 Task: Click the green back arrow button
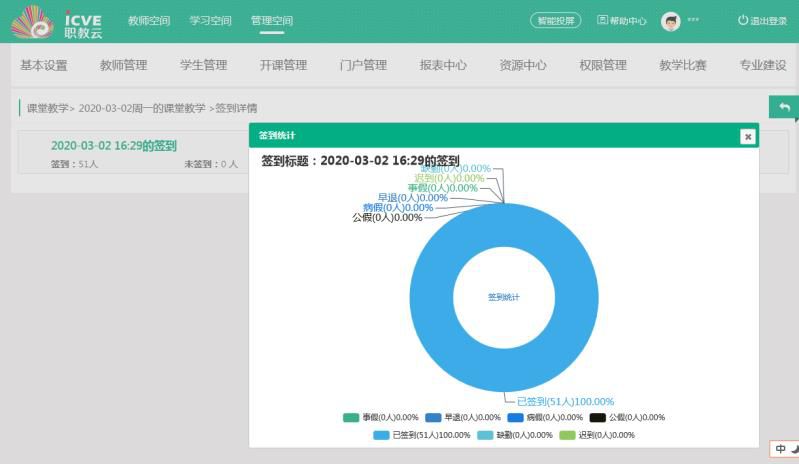pyautogui.click(x=784, y=107)
